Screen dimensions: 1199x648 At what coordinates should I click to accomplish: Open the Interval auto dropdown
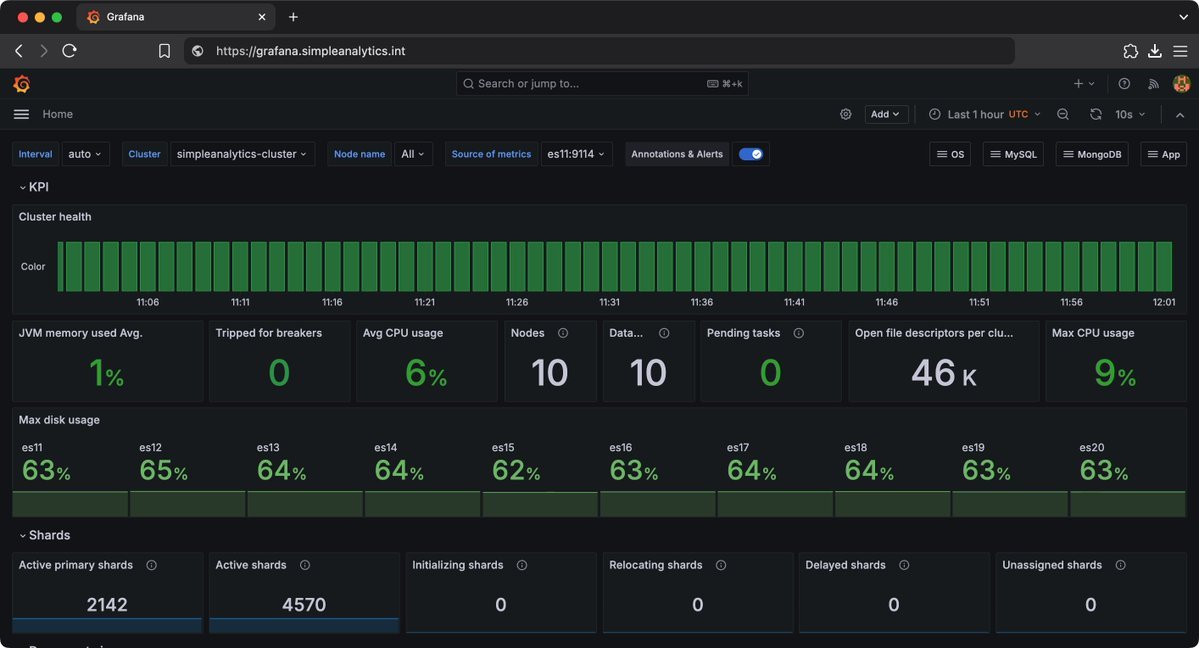pos(84,154)
